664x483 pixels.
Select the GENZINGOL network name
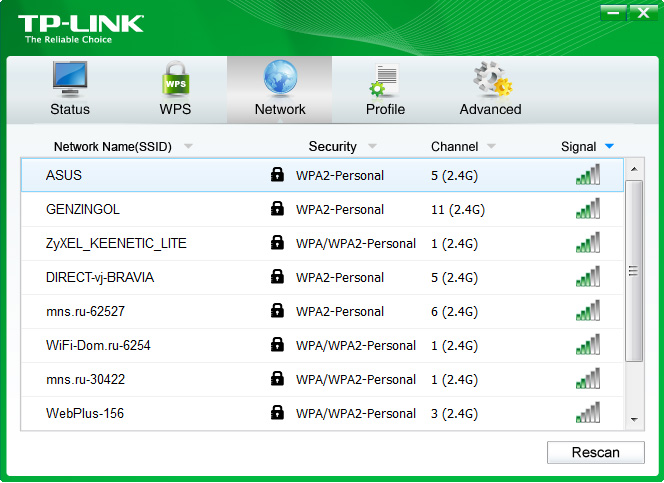point(83,209)
